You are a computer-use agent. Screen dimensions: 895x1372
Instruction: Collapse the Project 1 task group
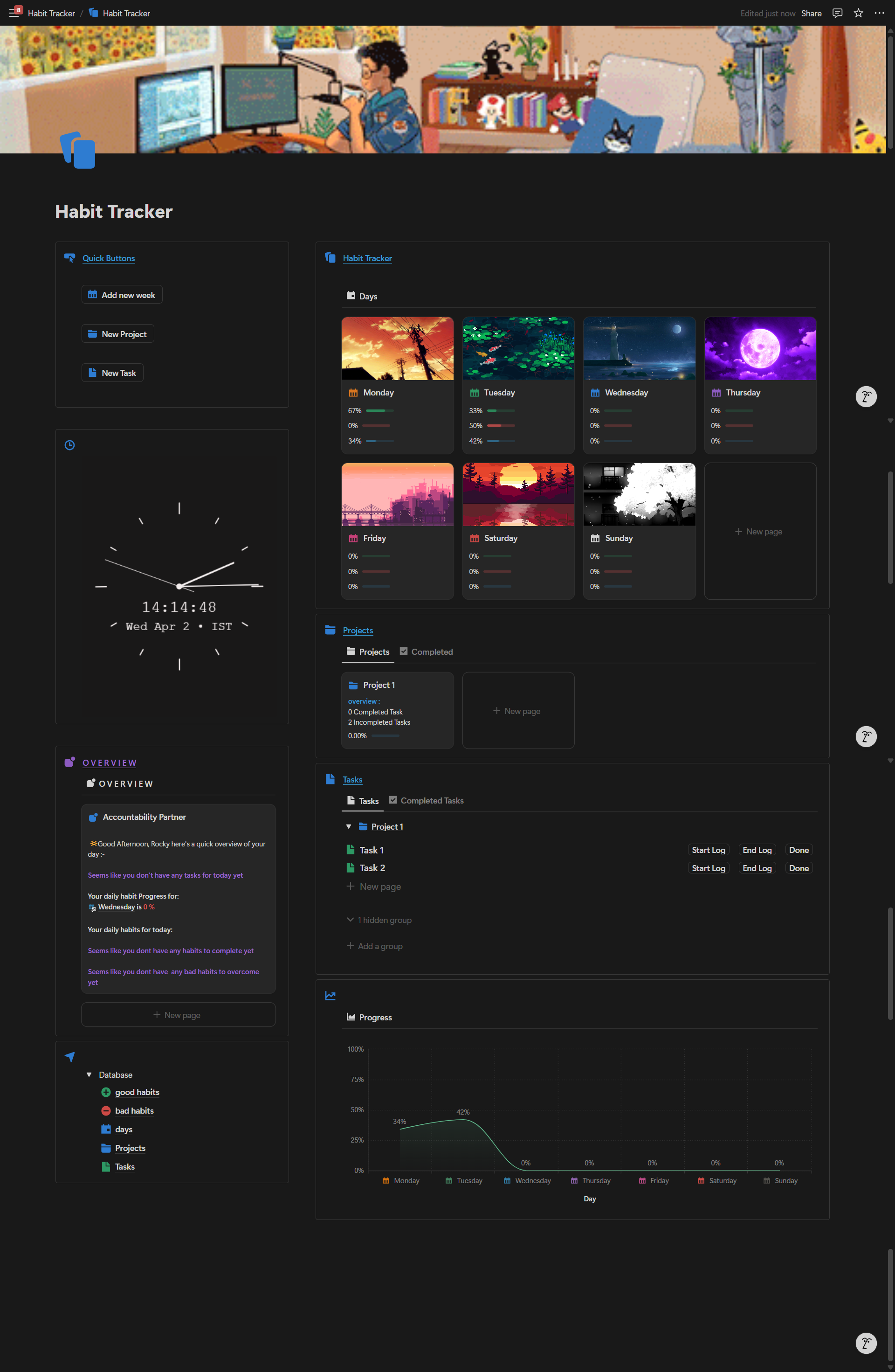[349, 826]
